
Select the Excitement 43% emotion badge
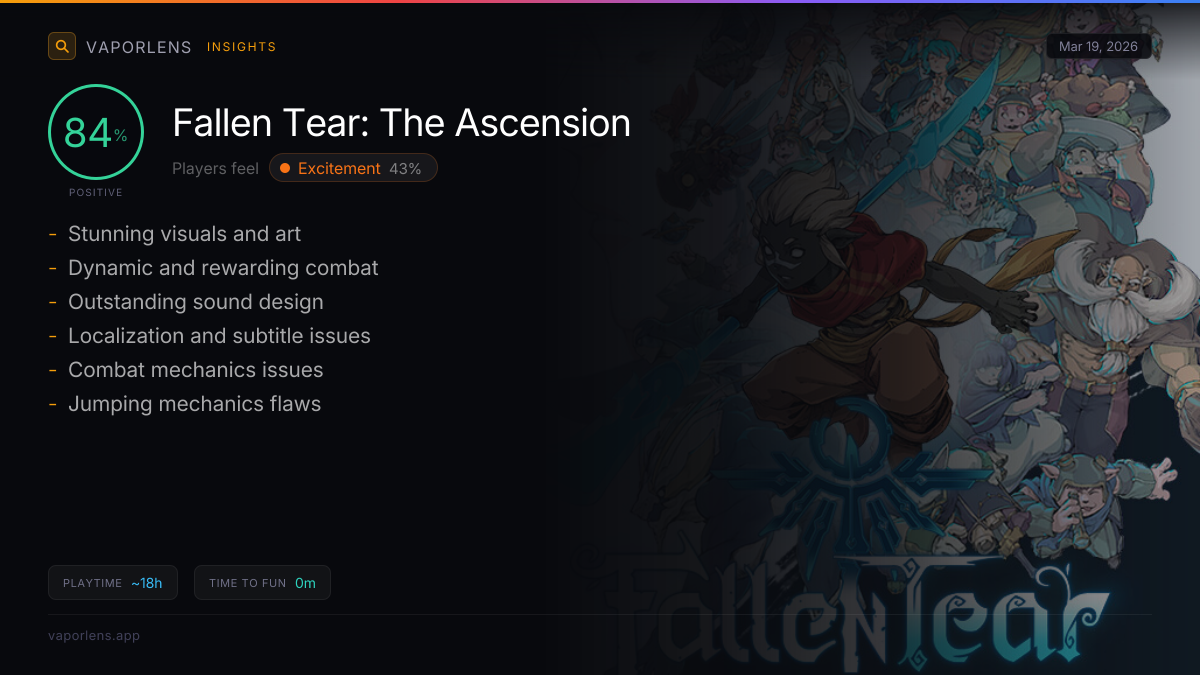(353, 168)
